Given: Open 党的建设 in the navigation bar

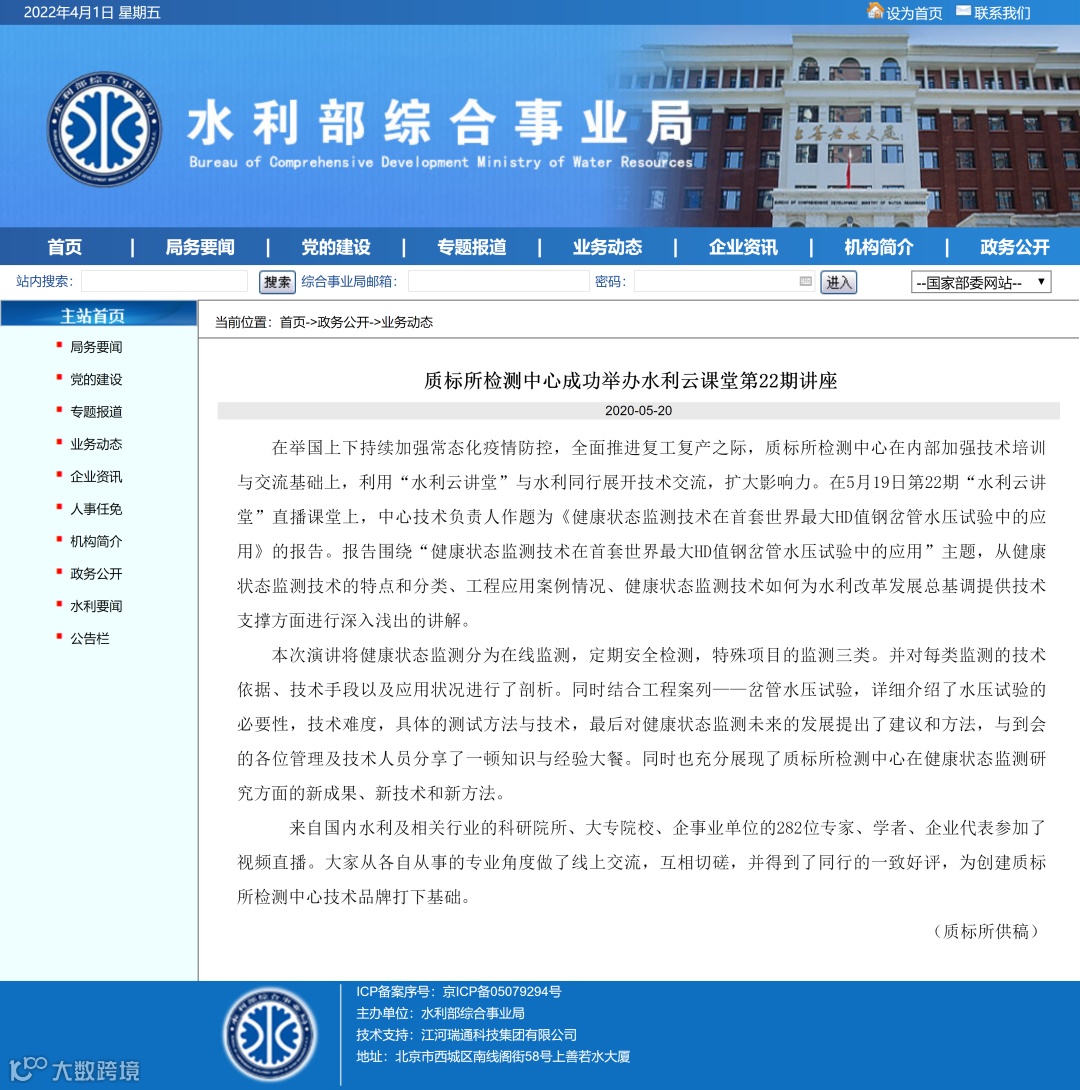Looking at the screenshot, I should click(x=336, y=247).
